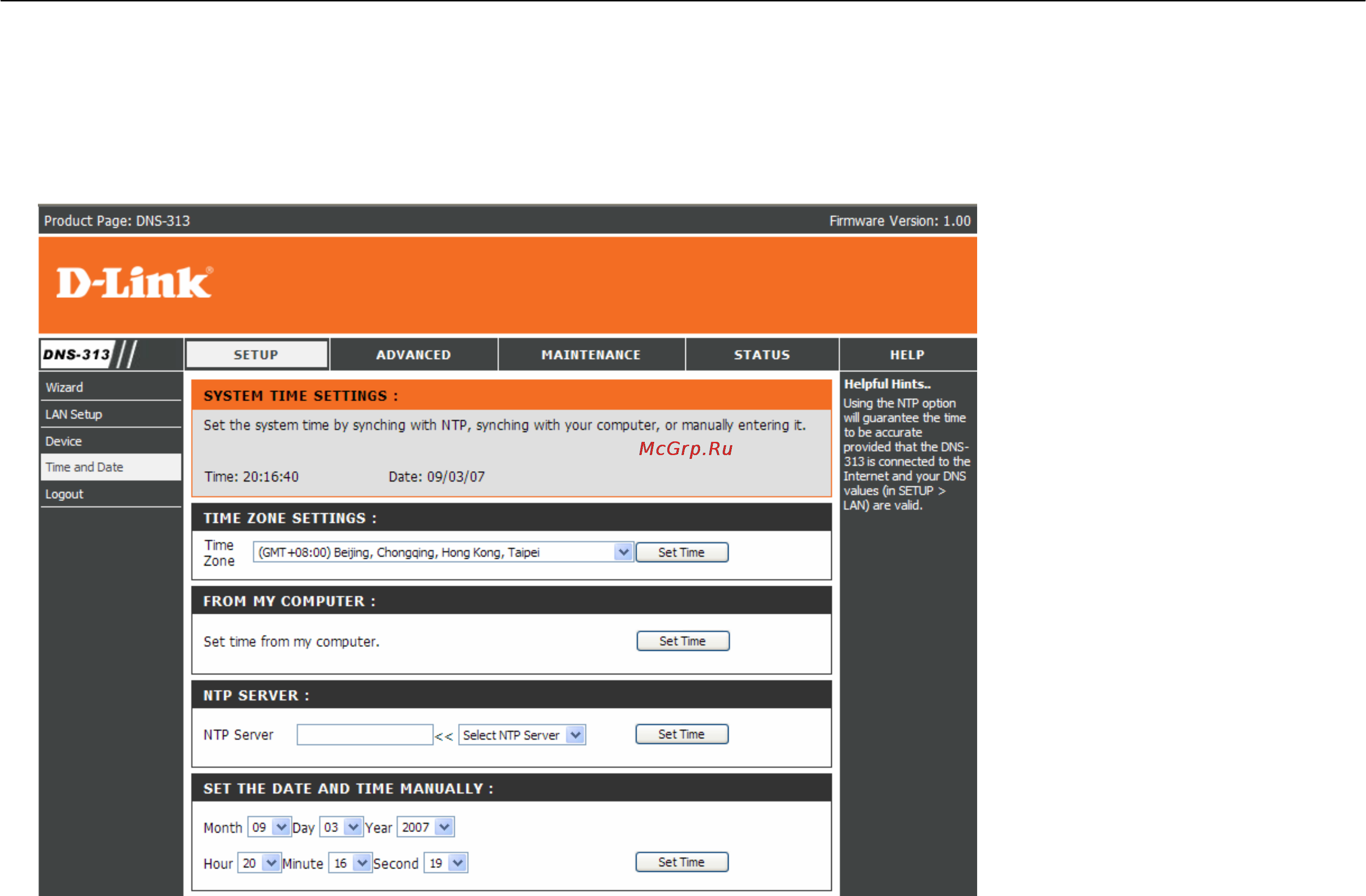The height and width of the screenshot is (896, 1366).
Task: Go to the MAINTENANCE tab
Action: 591,355
